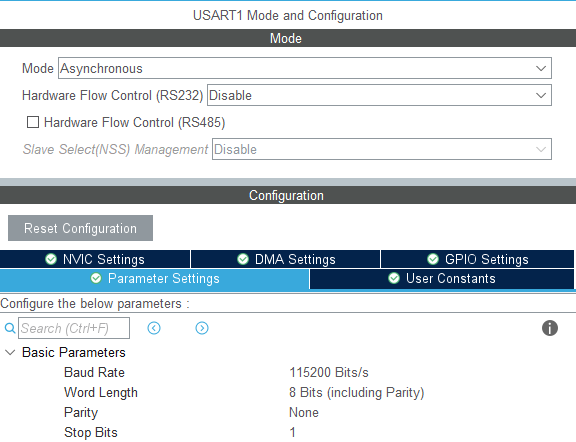Go to previous search result arrow

(154, 328)
